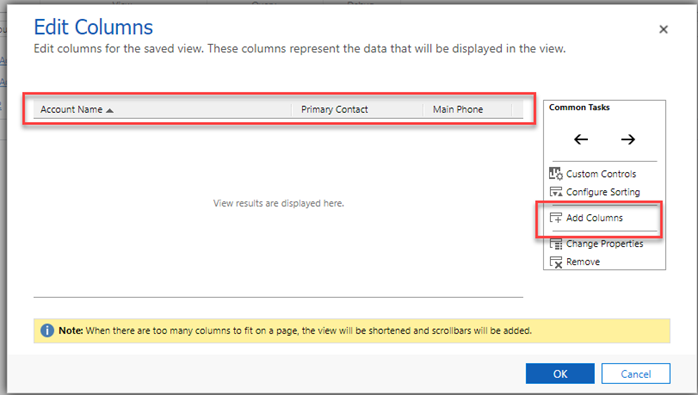The width and height of the screenshot is (698, 395).
Task: Click the Change Properties icon
Action: click(556, 244)
